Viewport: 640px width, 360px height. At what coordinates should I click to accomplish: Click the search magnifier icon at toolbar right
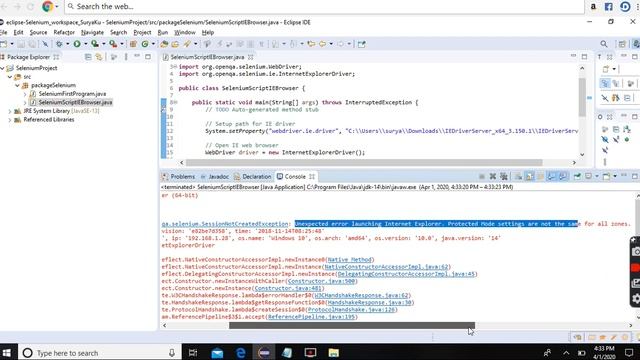604,44
